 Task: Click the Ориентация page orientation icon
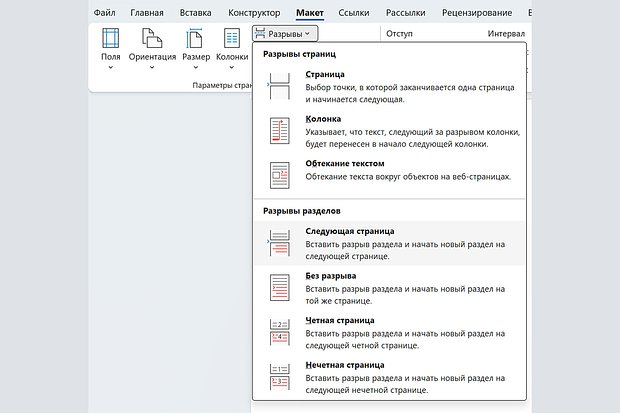point(151,38)
